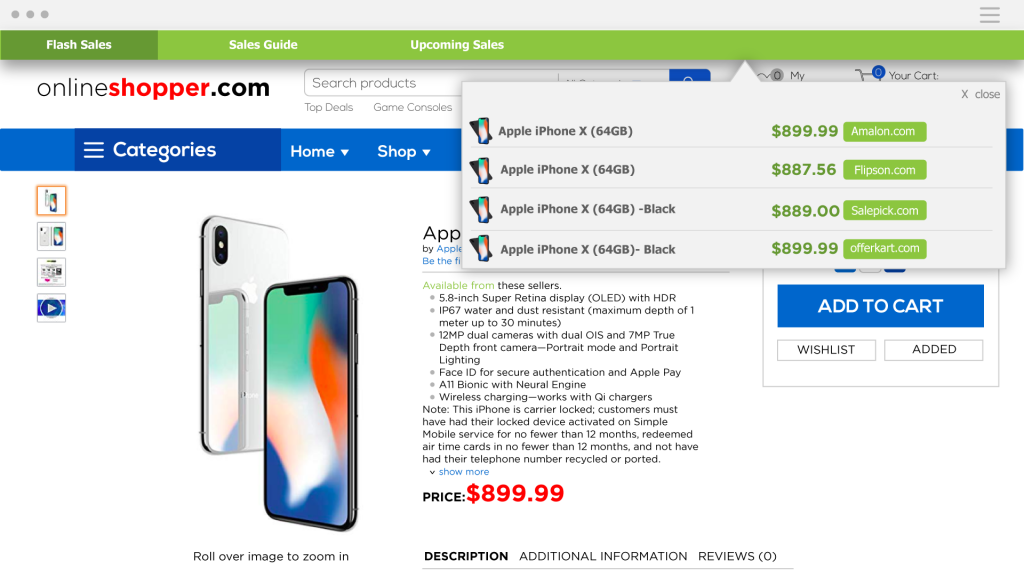
Task: Click the browser hamburger menu icon top right
Action: tap(989, 15)
